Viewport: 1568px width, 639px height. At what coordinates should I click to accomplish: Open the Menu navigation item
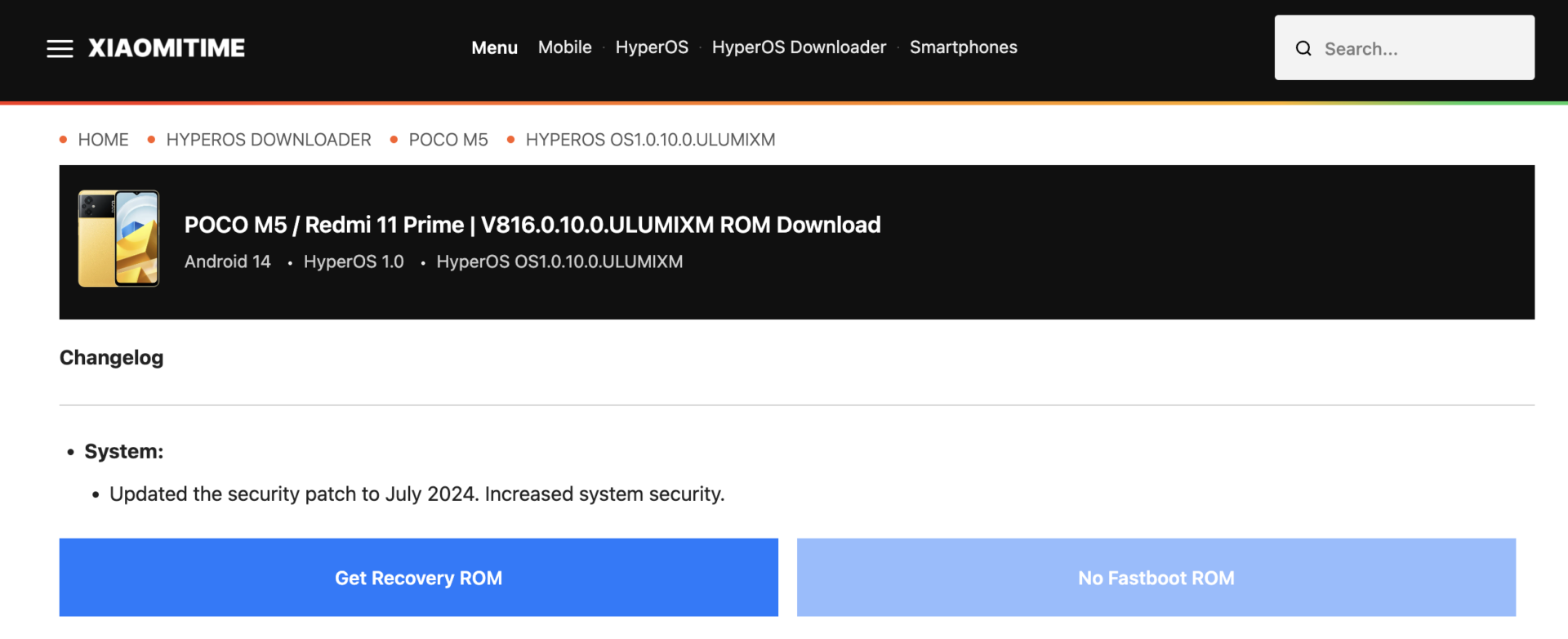point(494,48)
